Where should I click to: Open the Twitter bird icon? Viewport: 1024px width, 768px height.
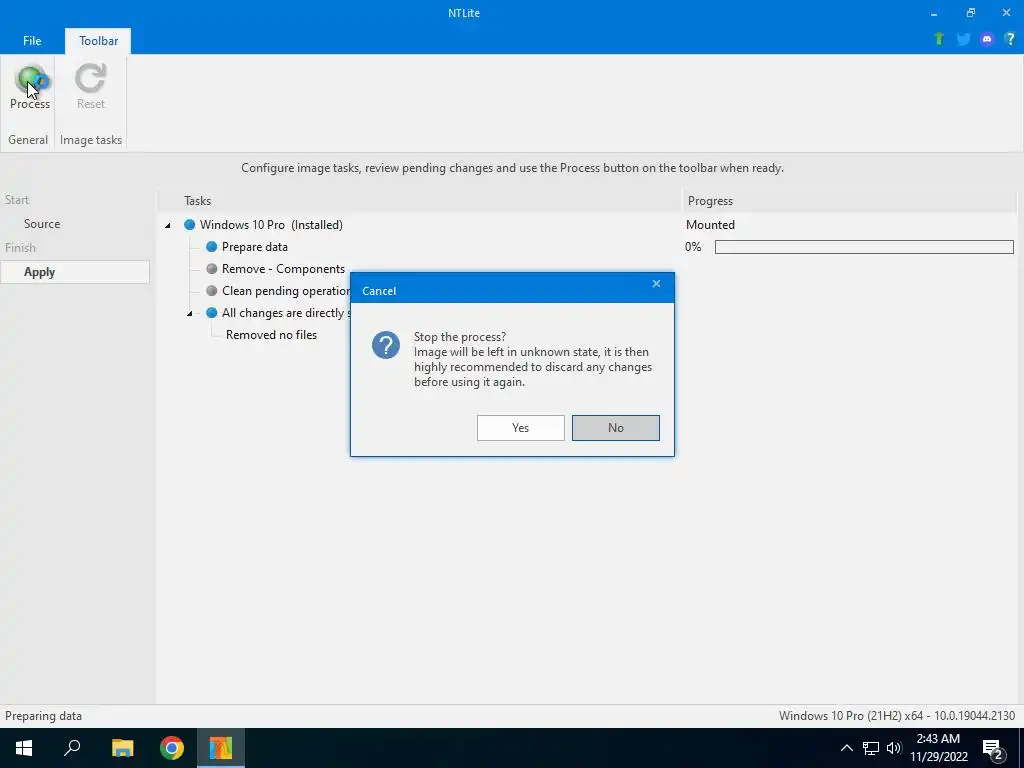[963, 39]
